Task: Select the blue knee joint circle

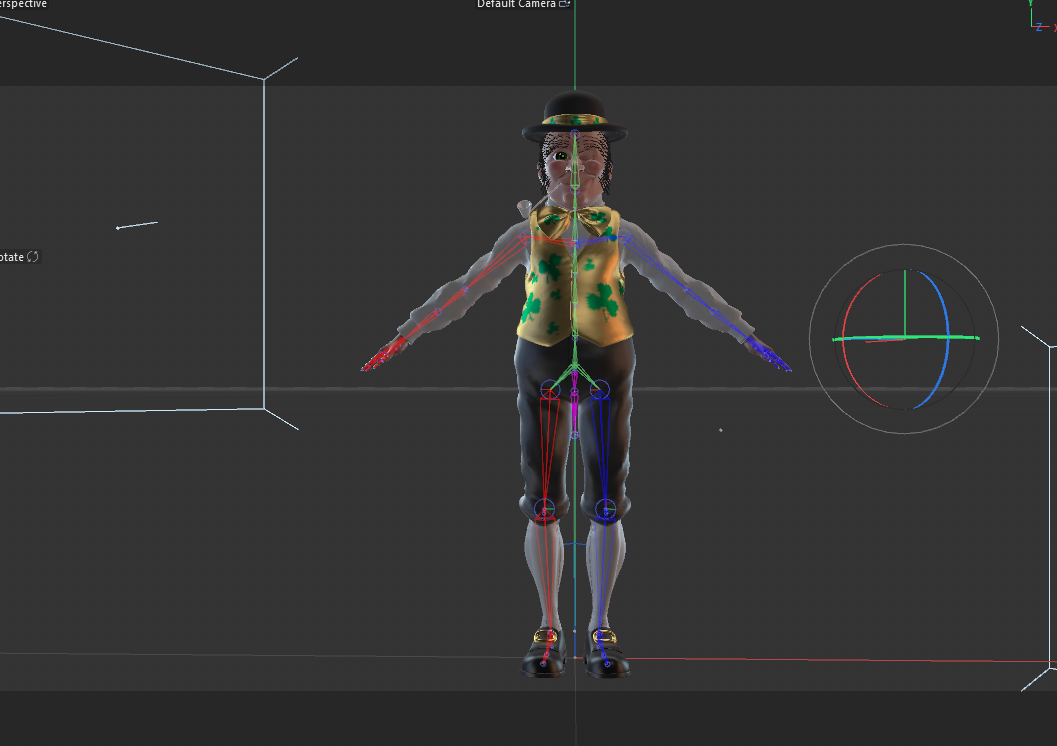Action: point(606,509)
